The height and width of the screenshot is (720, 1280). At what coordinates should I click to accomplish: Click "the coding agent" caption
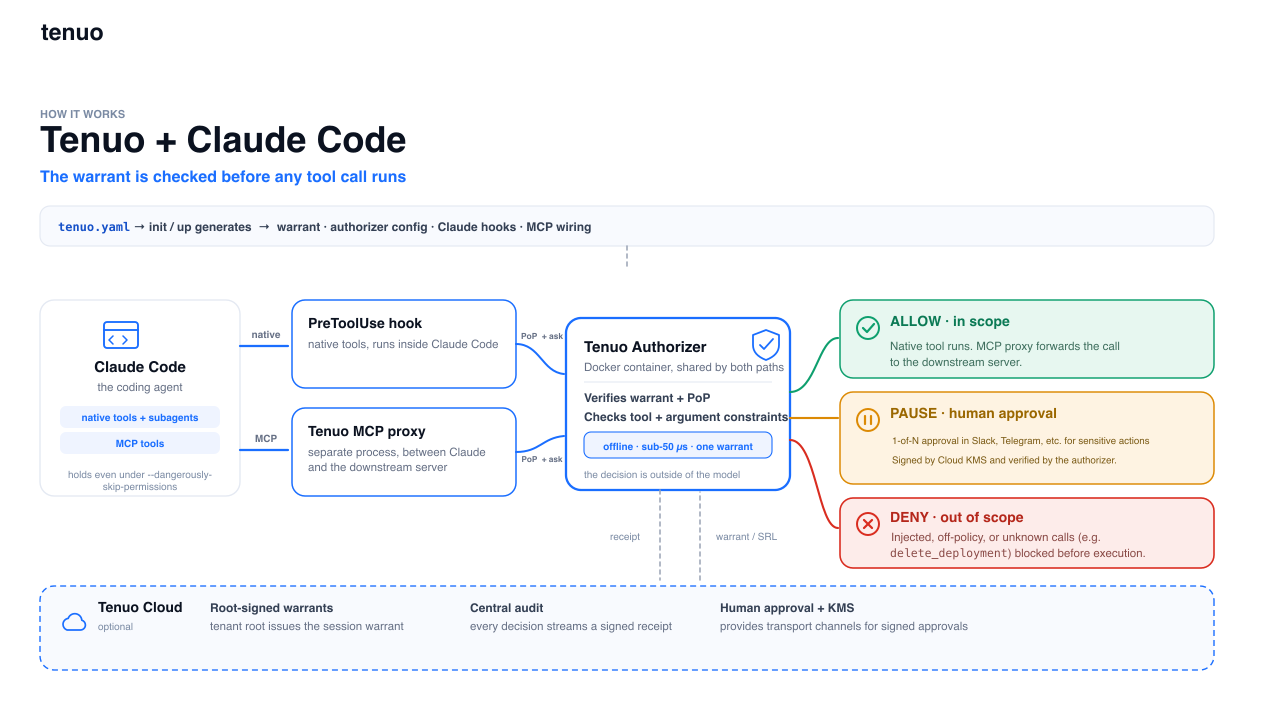coord(140,387)
